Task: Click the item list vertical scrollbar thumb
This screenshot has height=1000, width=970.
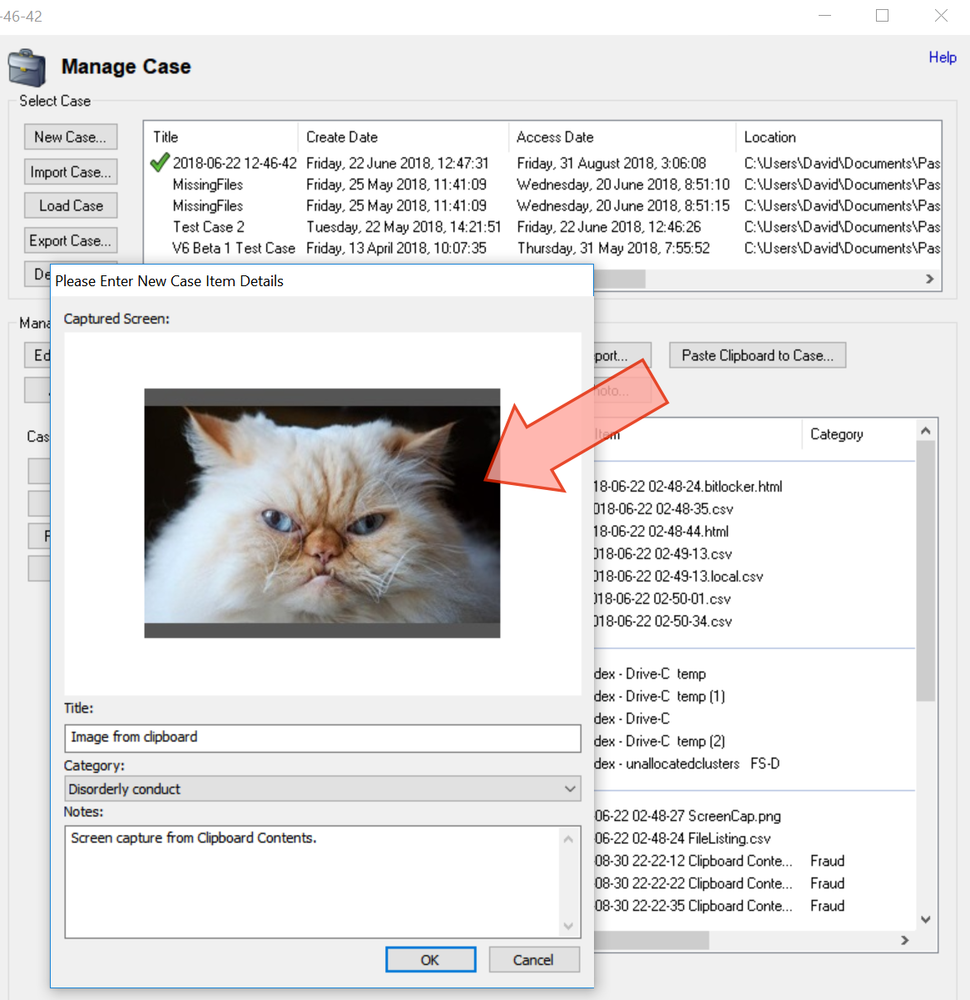Action: click(926, 571)
